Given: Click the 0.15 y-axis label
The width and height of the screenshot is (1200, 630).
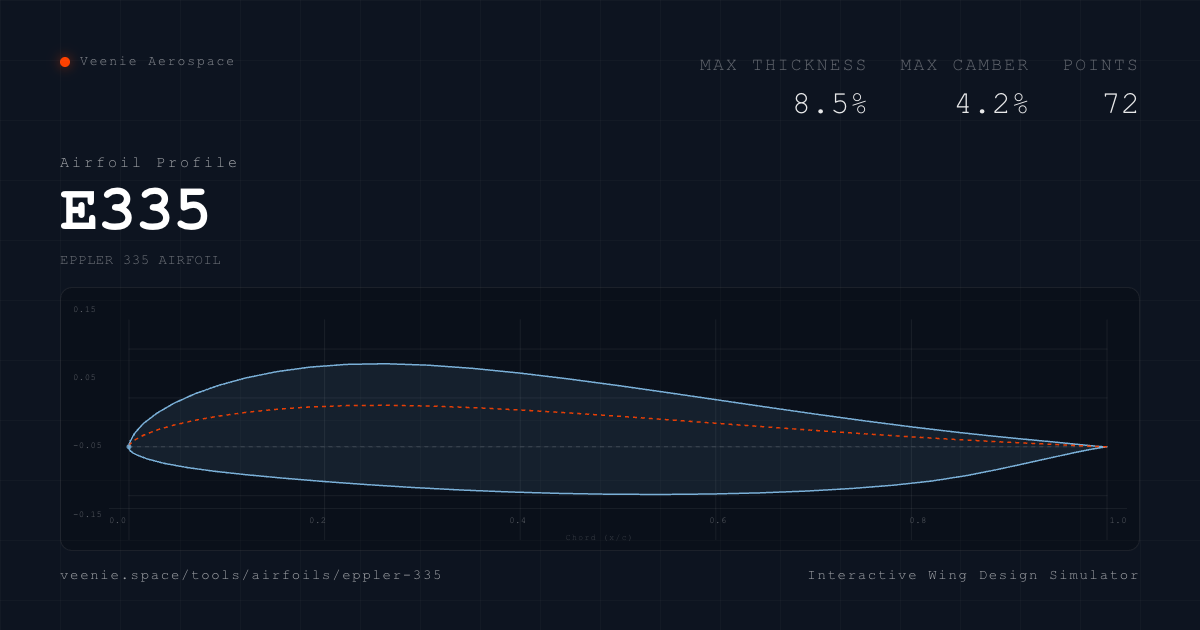Looking at the screenshot, I should click(x=85, y=310).
